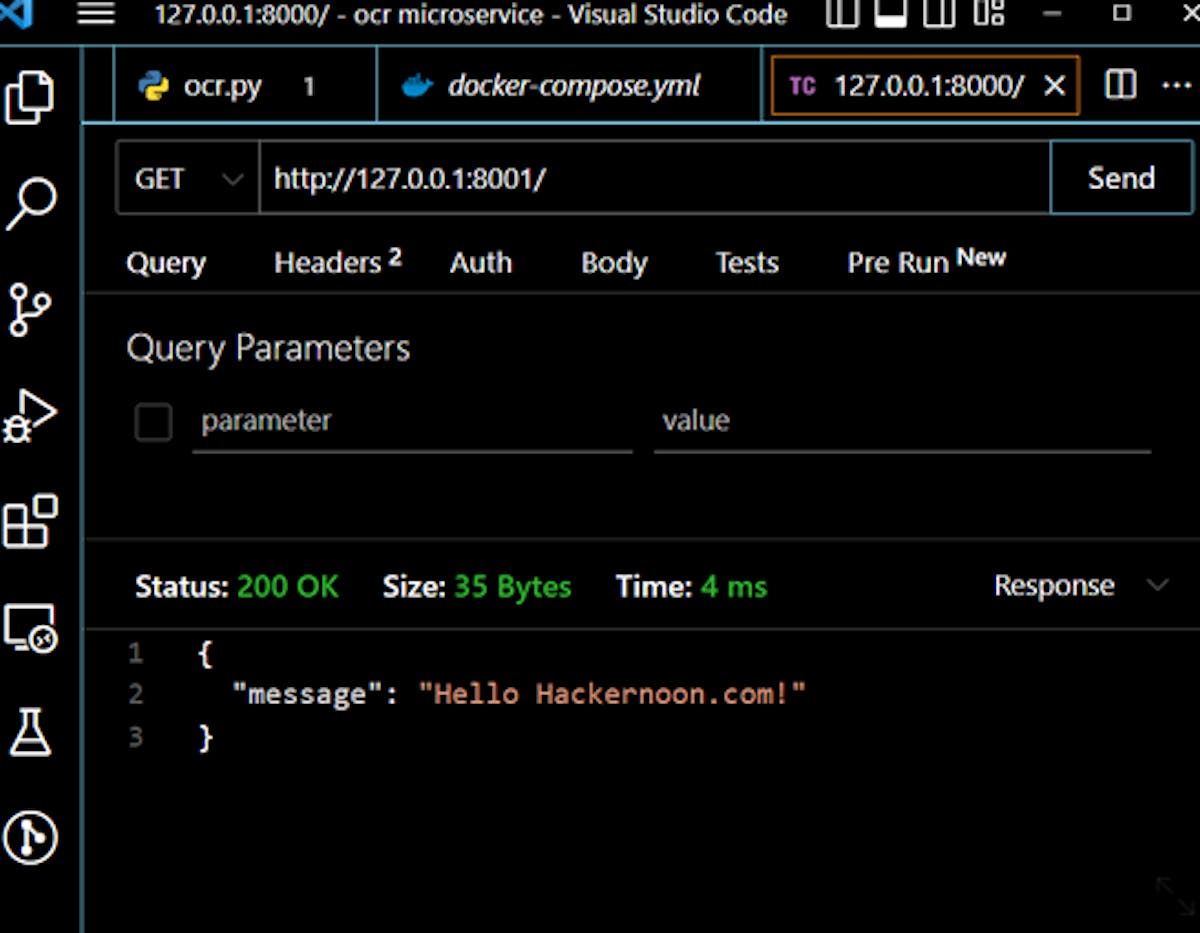
Task: Toggle the panel layout icon in title bar
Action: click(x=891, y=14)
